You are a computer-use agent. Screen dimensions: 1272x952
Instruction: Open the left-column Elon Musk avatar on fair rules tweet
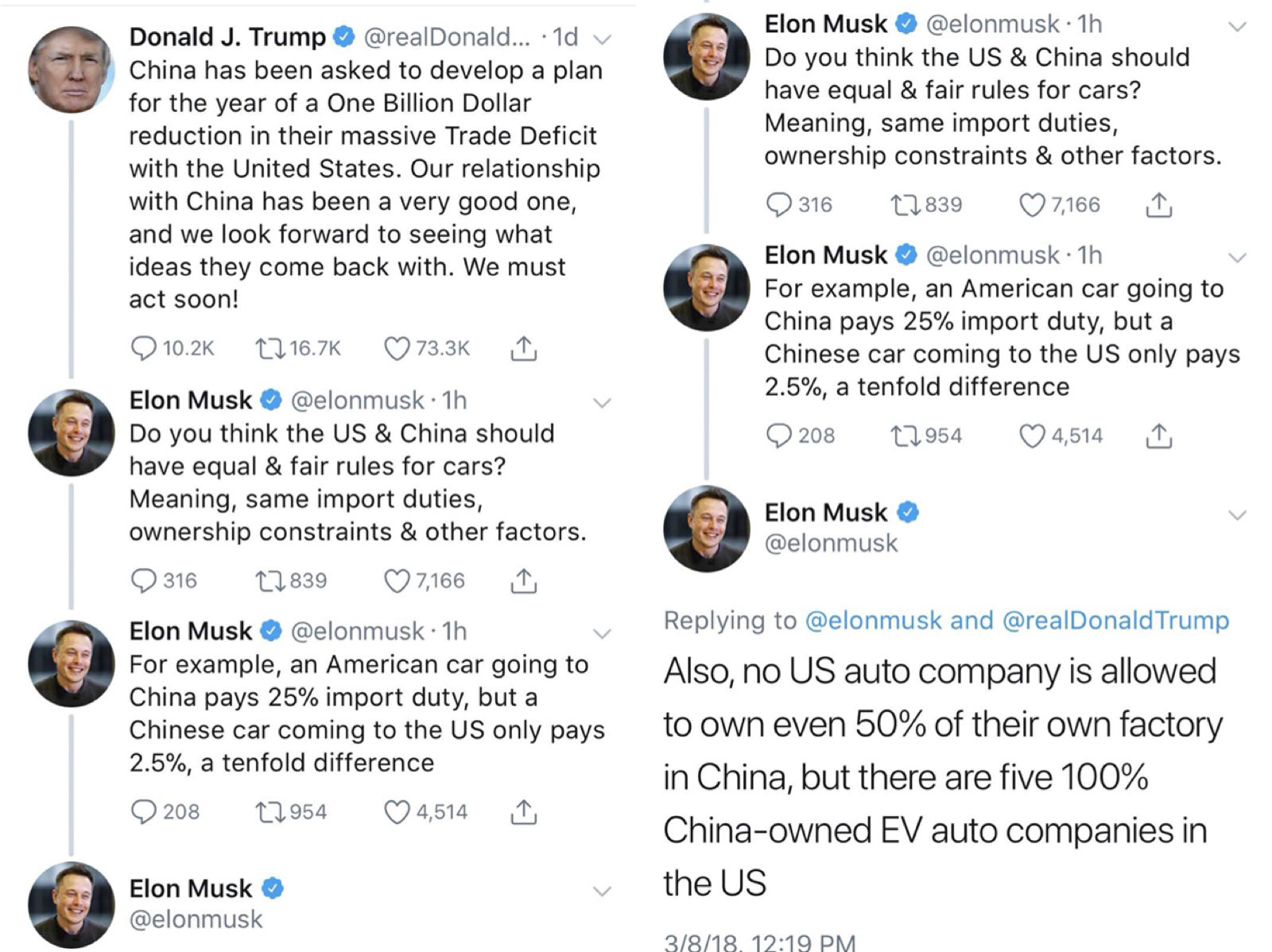click(x=71, y=432)
